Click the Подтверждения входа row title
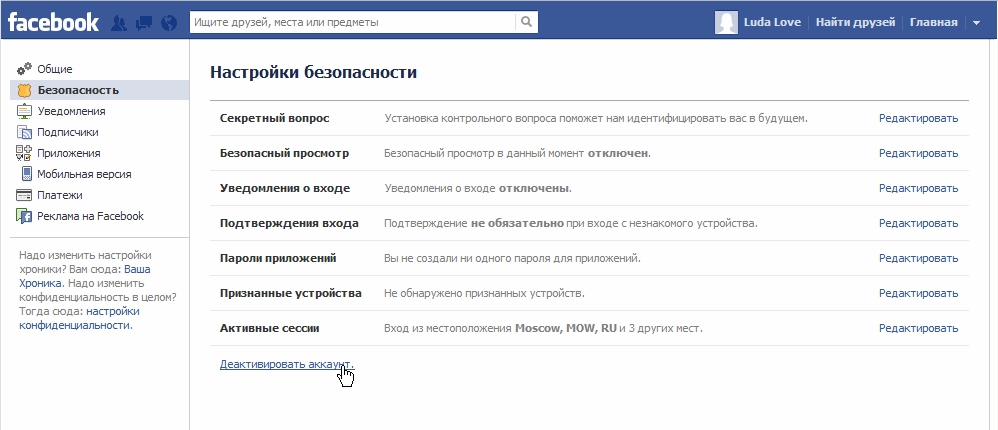The image size is (998, 430). [289, 223]
